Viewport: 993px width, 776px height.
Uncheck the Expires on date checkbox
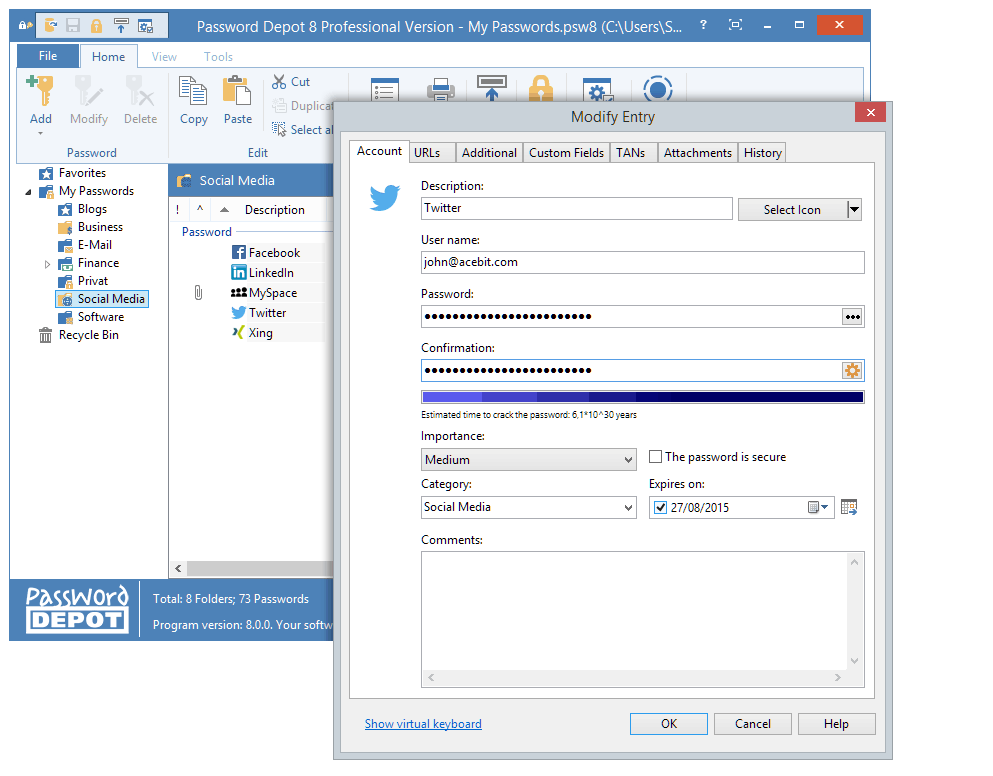(x=661, y=507)
